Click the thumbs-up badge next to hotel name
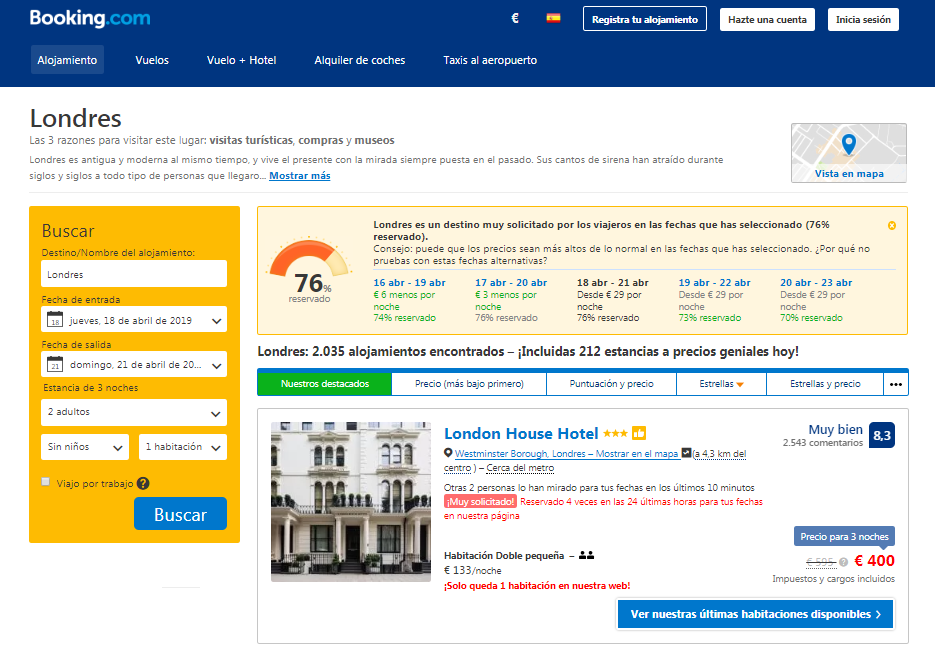The image size is (935, 653). point(639,433)
